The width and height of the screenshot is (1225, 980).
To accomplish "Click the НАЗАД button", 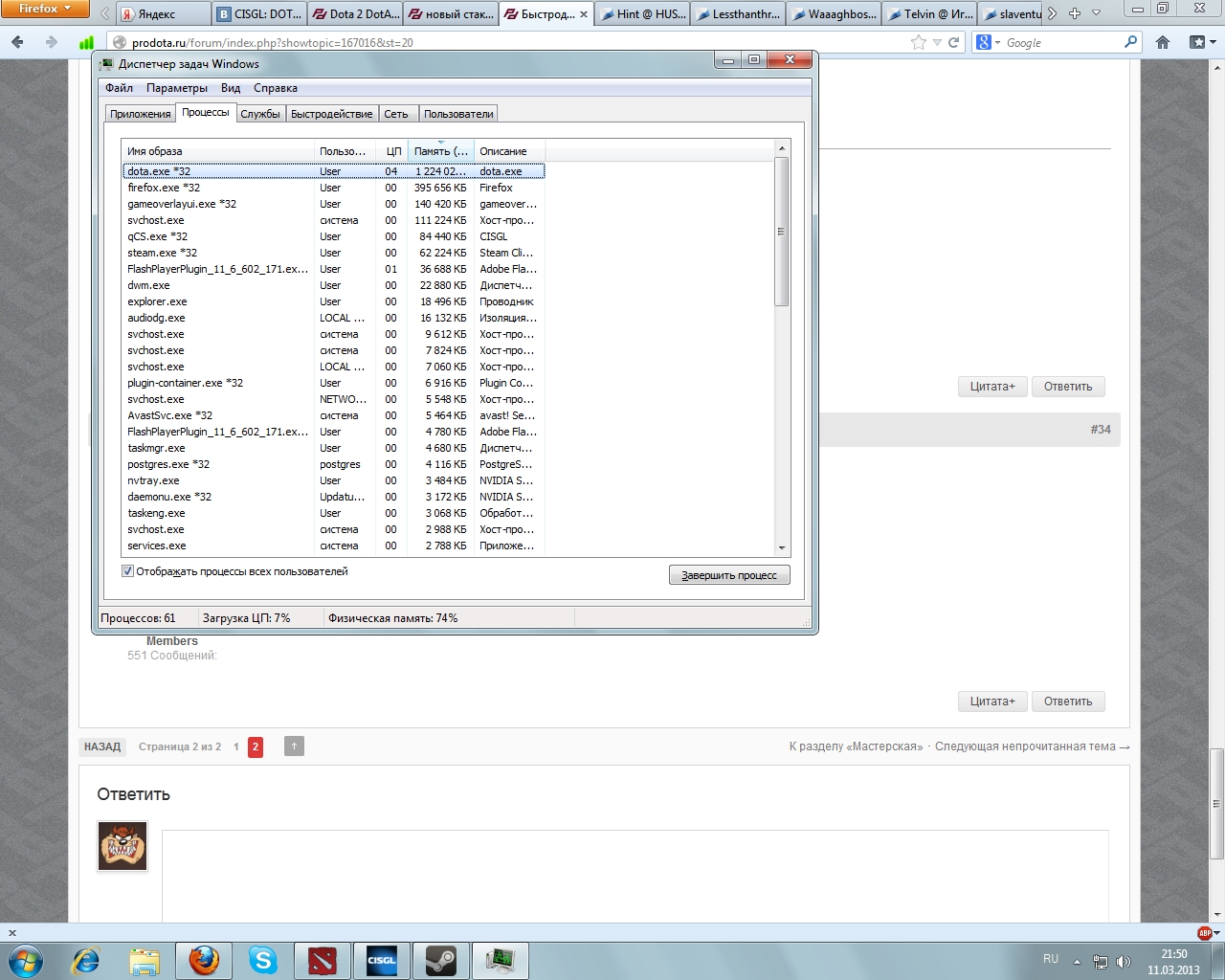I will [102, 746].
